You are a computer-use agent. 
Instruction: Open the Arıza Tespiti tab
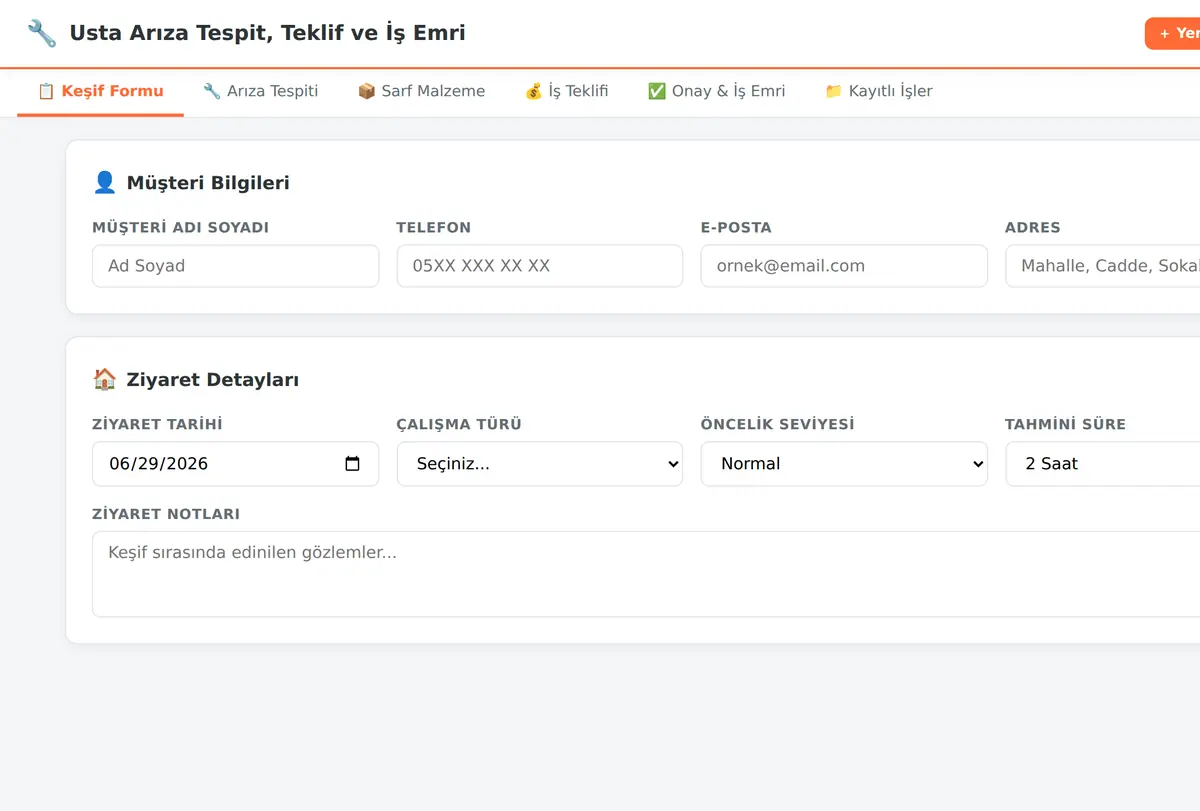click(260, 91)
